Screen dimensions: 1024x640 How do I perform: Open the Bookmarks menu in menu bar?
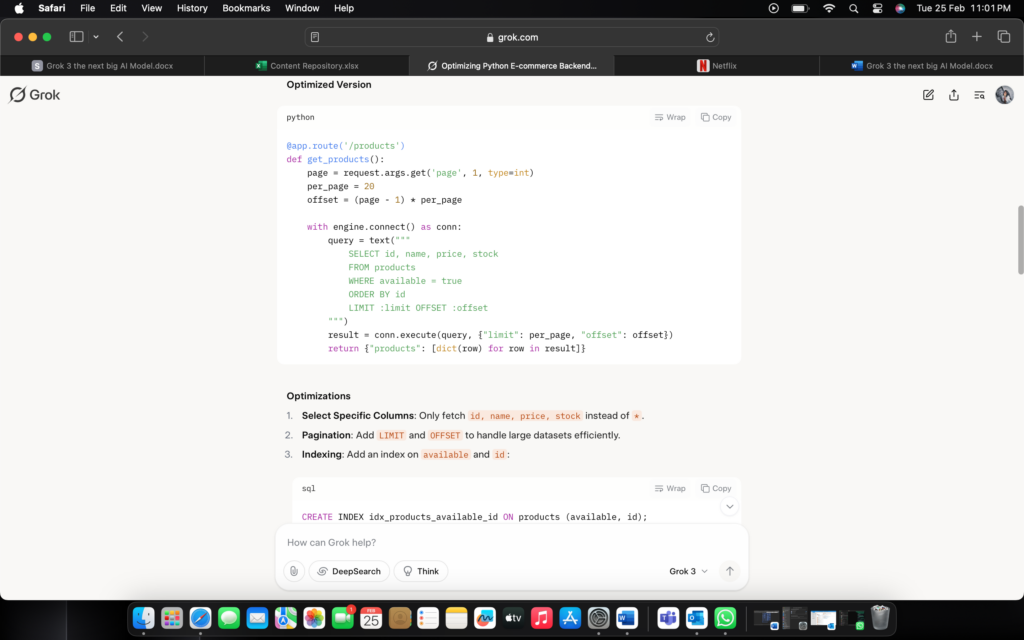point(246,8)
